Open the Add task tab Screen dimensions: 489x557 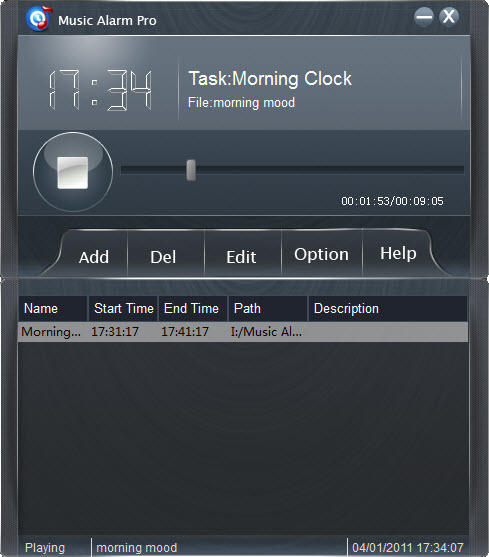pos(94,257)
